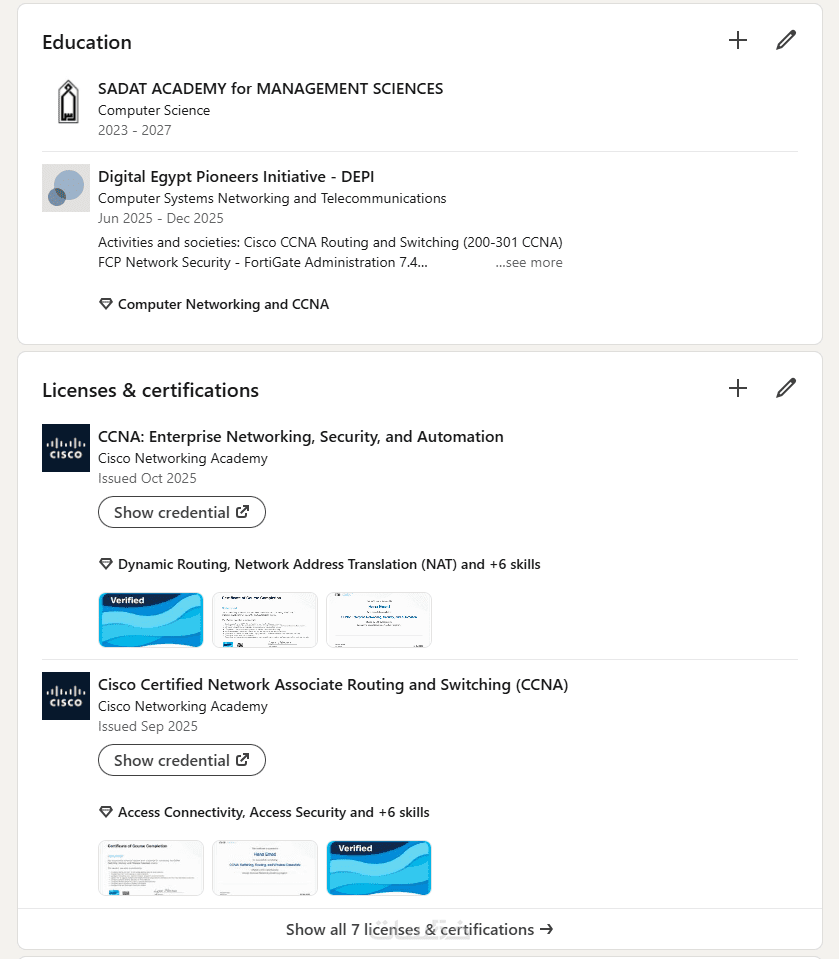Open first Verified badge thumbnail under Enterprise Networking
Image resolution: width=839 pixels, height=959 pixels.
pyautogui.click(x=151, y=620)
